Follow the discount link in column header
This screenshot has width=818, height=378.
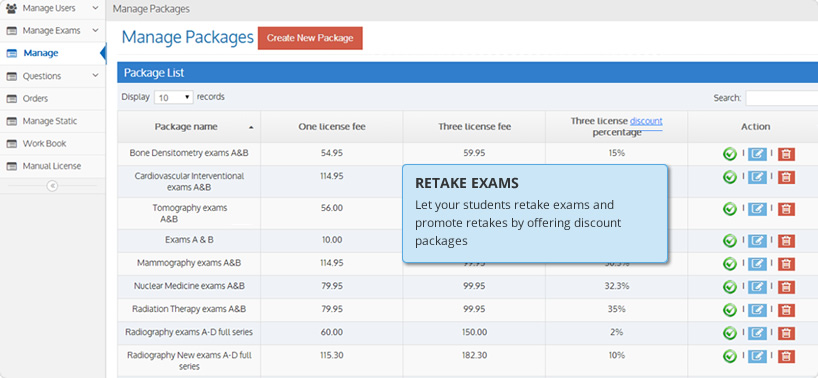pyautogui.click(x=646, y=121)
